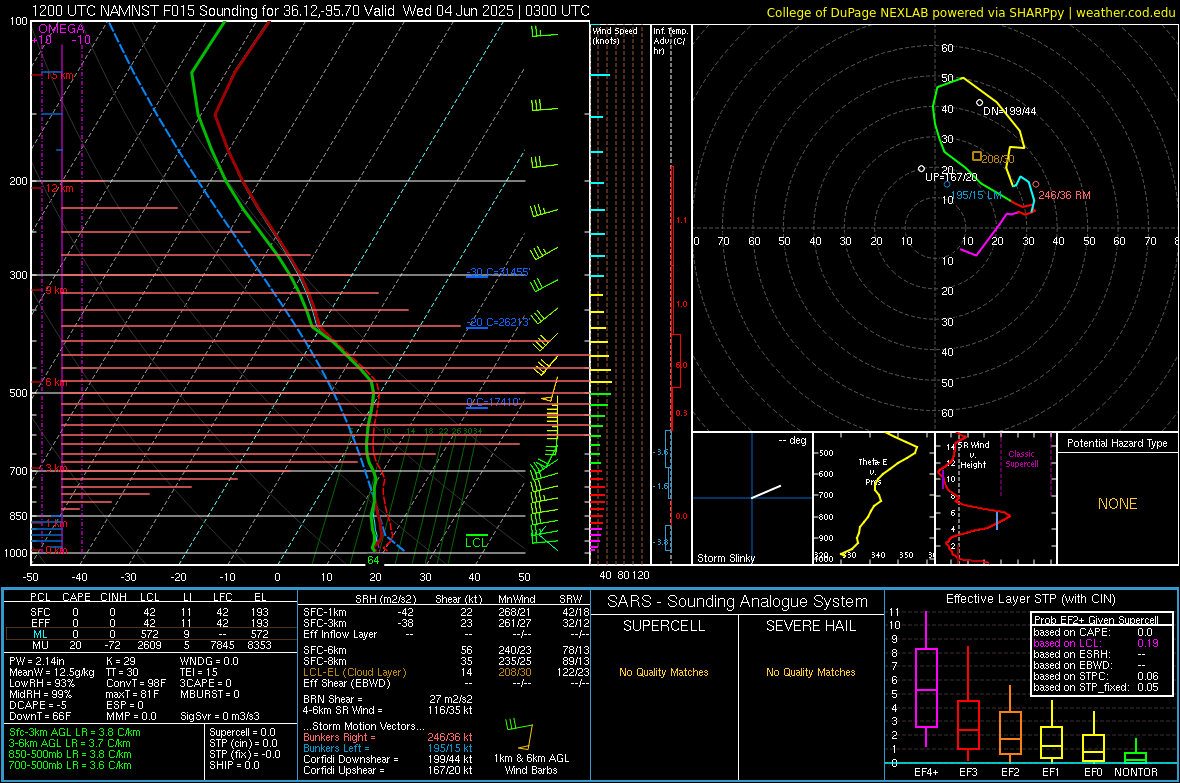Click the 700-500mb LR = 3.6 C/km line
The width and height of the screenshot is (1180, 783).
[70, 765]
